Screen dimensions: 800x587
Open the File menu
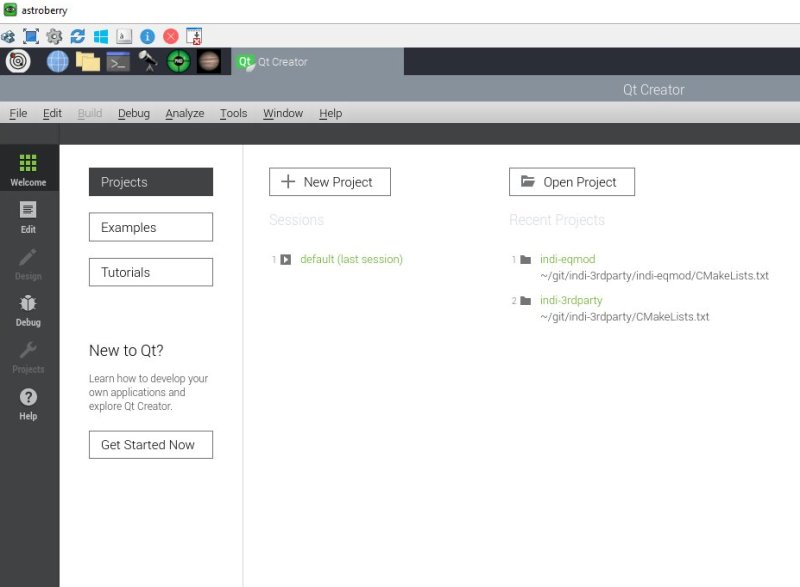18,113
